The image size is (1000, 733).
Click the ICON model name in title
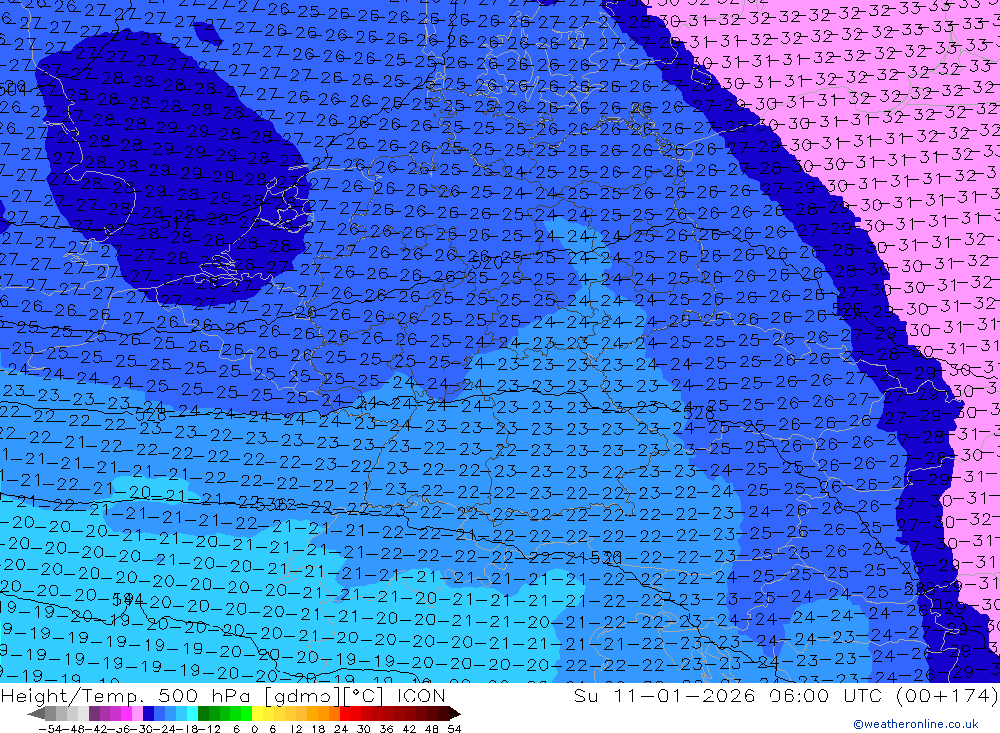(x=421, y=695)
